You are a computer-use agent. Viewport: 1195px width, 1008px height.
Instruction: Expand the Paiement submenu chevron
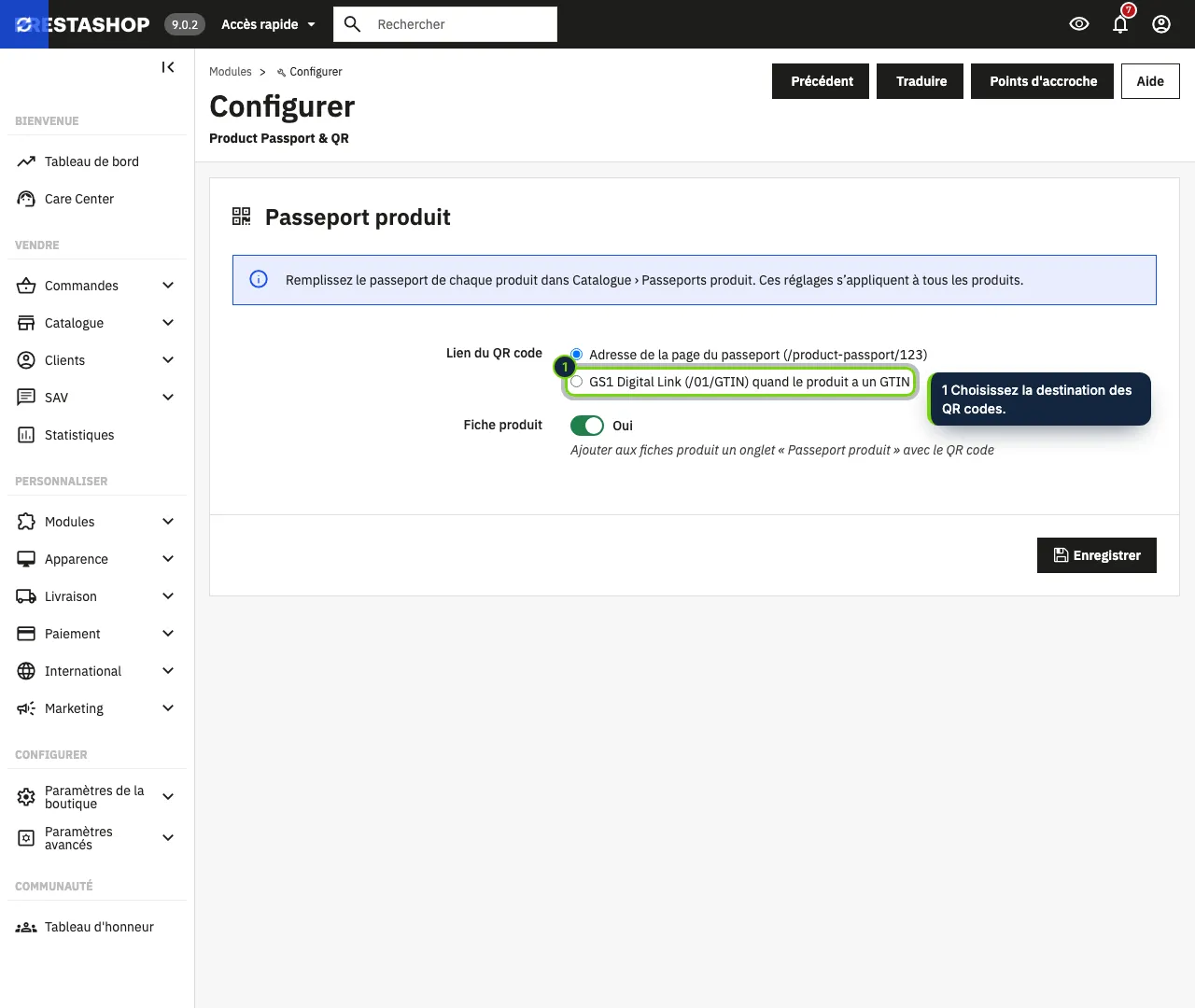pos(168,634)
